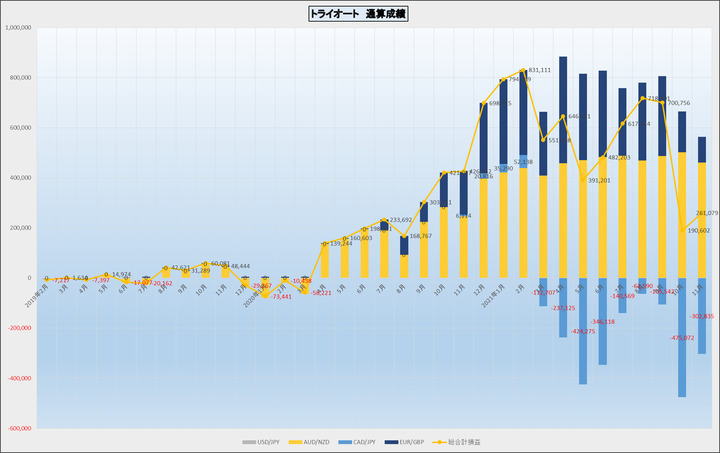
Task: Select the red data label -424,275
Action: (x=583, y=331)
